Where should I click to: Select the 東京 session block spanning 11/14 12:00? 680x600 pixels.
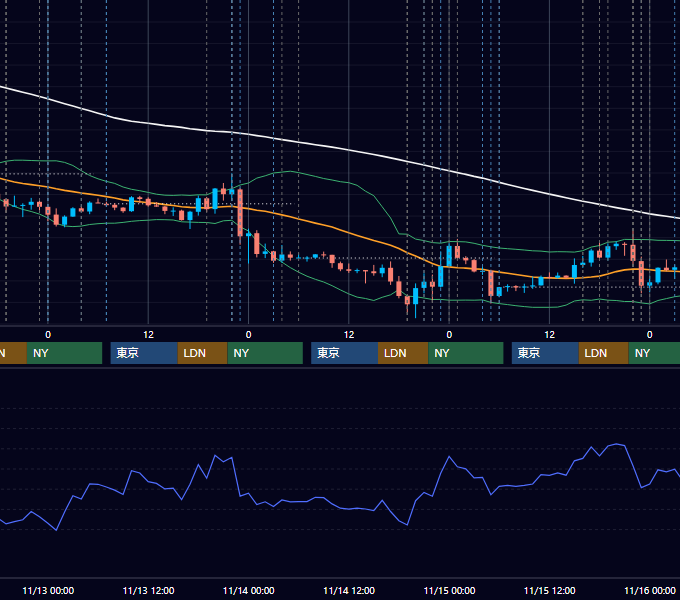pyautogui.click(x=344, y=353)
